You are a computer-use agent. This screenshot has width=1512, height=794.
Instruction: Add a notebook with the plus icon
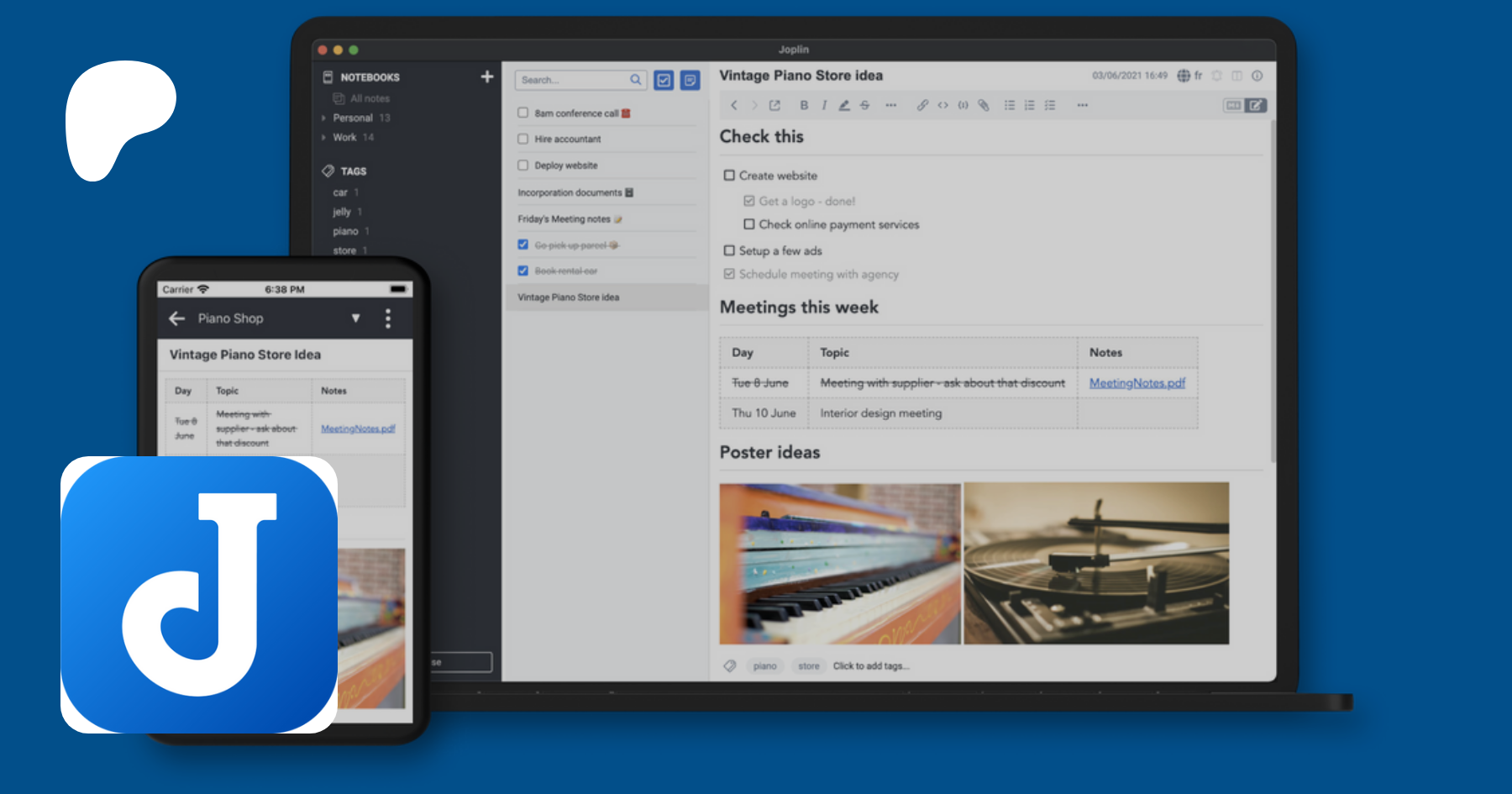tap(486, 76)
